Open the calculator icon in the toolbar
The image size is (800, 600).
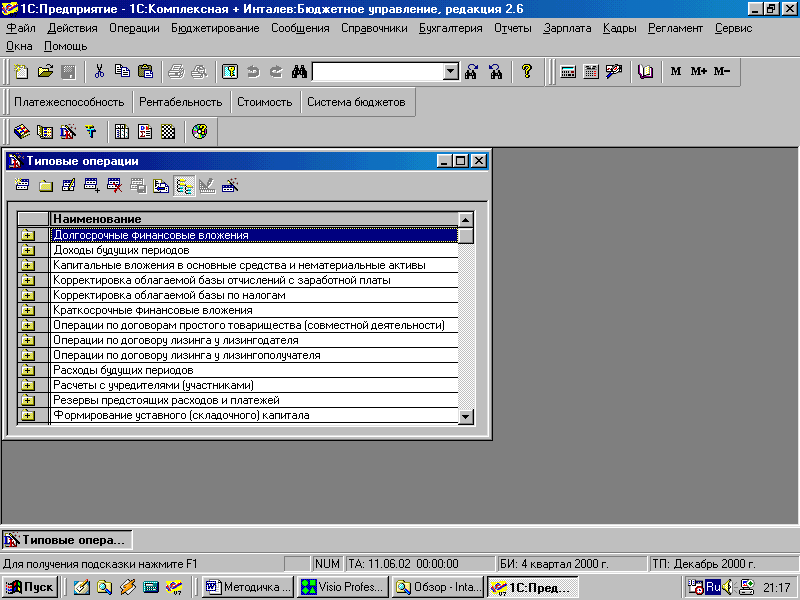click(x=568, y=71)
